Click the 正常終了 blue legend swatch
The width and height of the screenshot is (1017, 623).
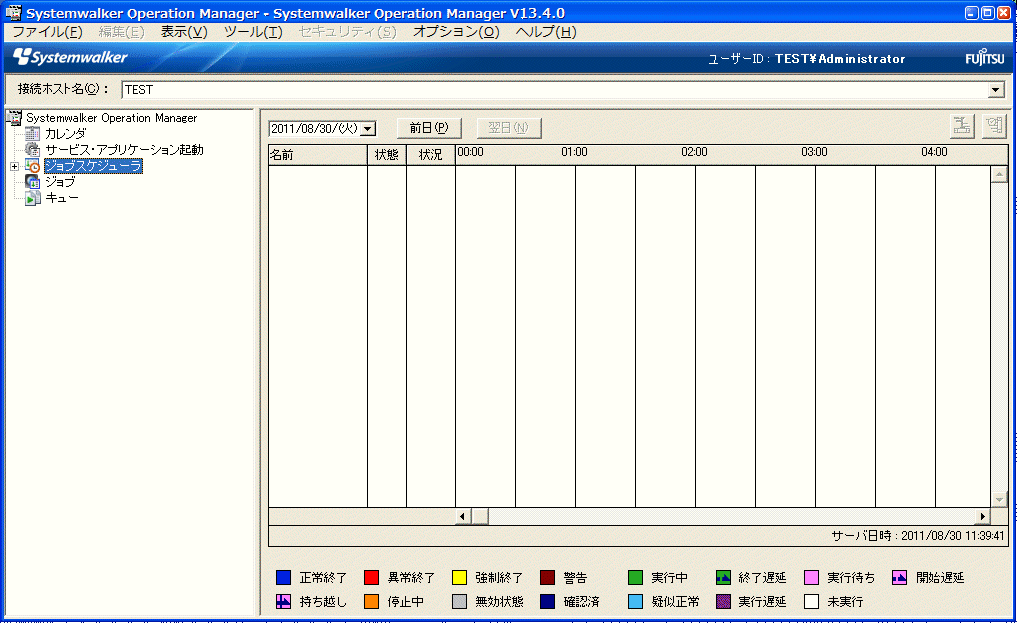pos(283,578)
